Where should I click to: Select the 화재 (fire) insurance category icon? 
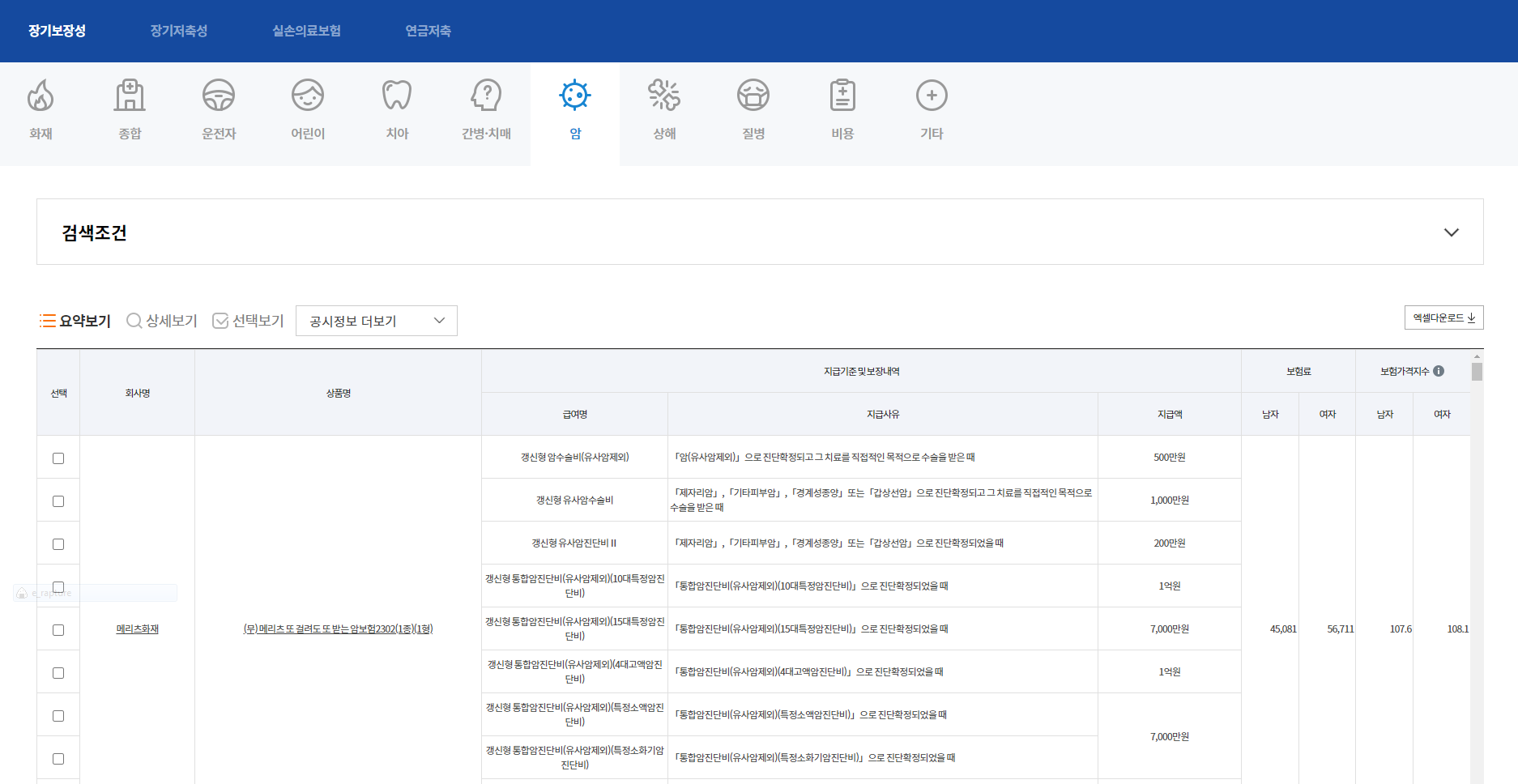(41, 96)
